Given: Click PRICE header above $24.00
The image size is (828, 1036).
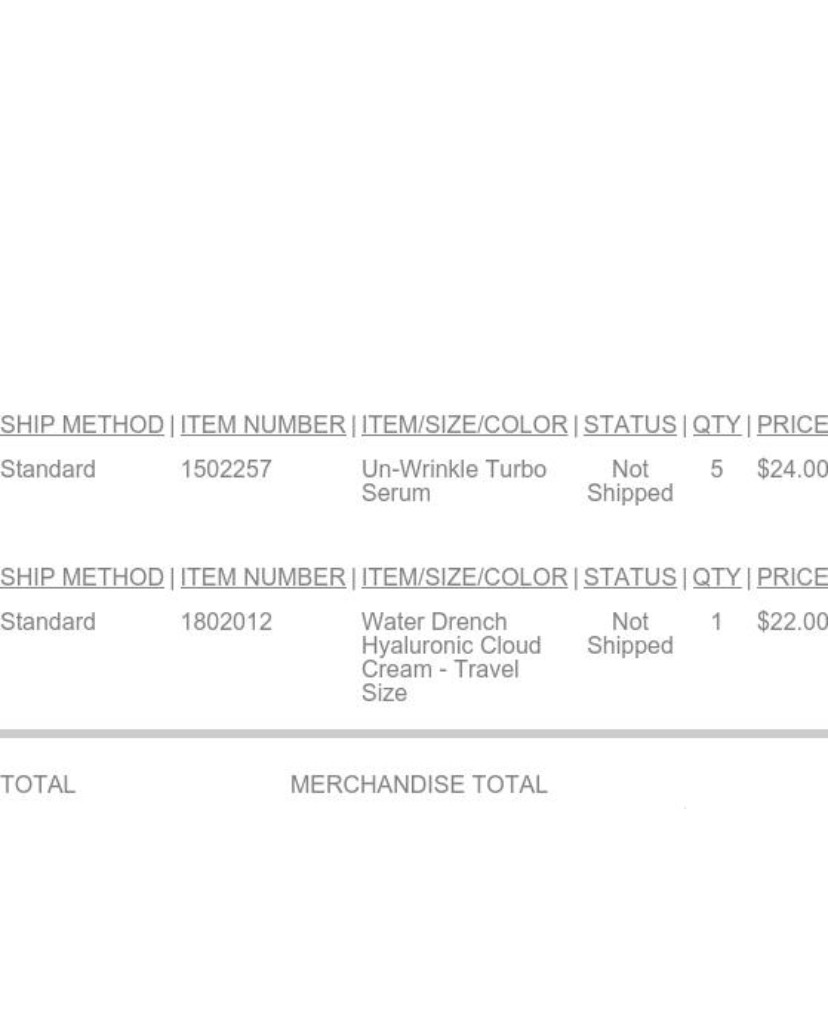Looking at the screenshot, I should 792,424.
